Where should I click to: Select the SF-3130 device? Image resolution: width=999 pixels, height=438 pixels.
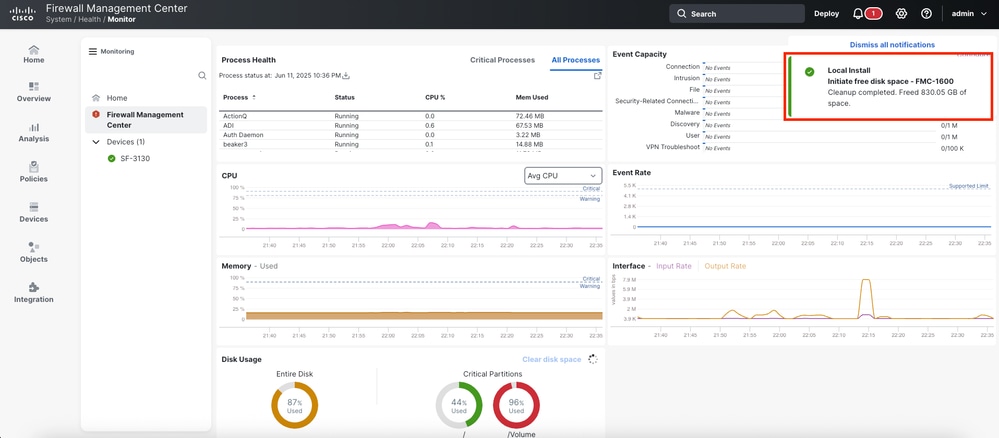[x=135, y=158]
